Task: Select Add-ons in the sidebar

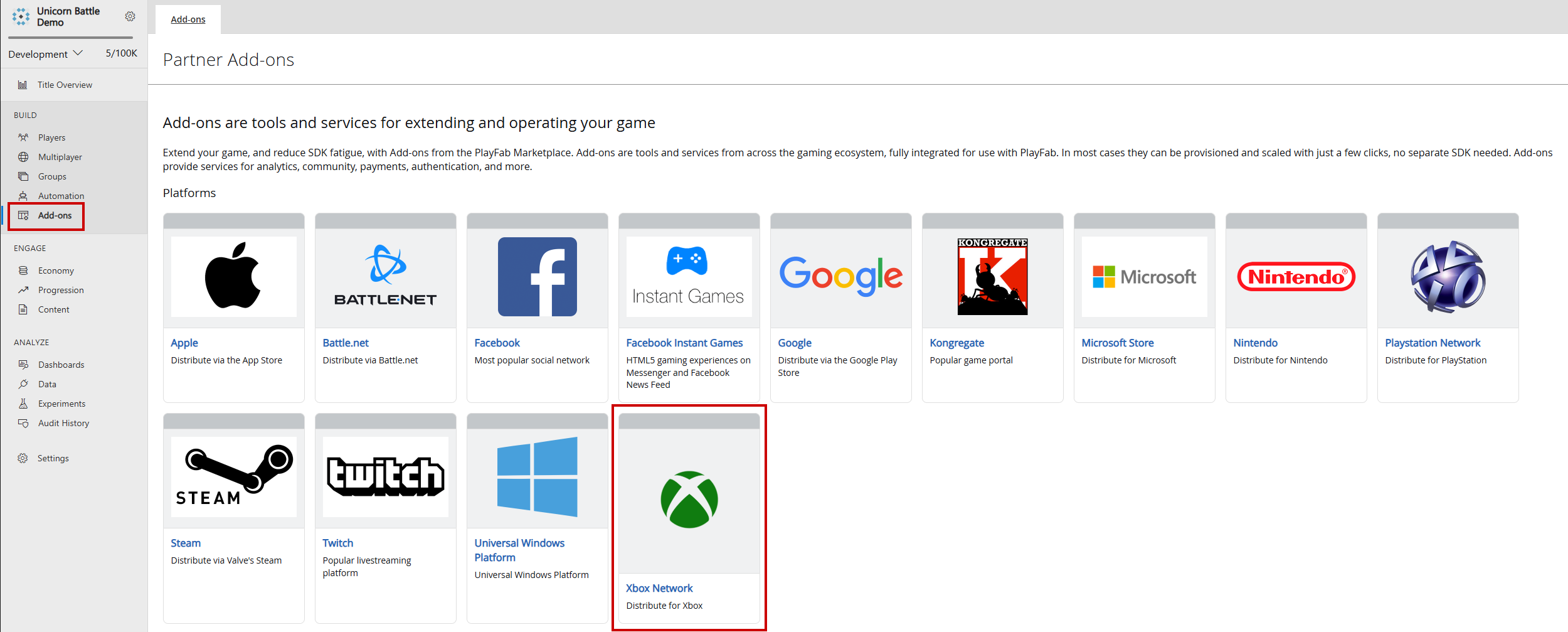Action: [55, 215]
